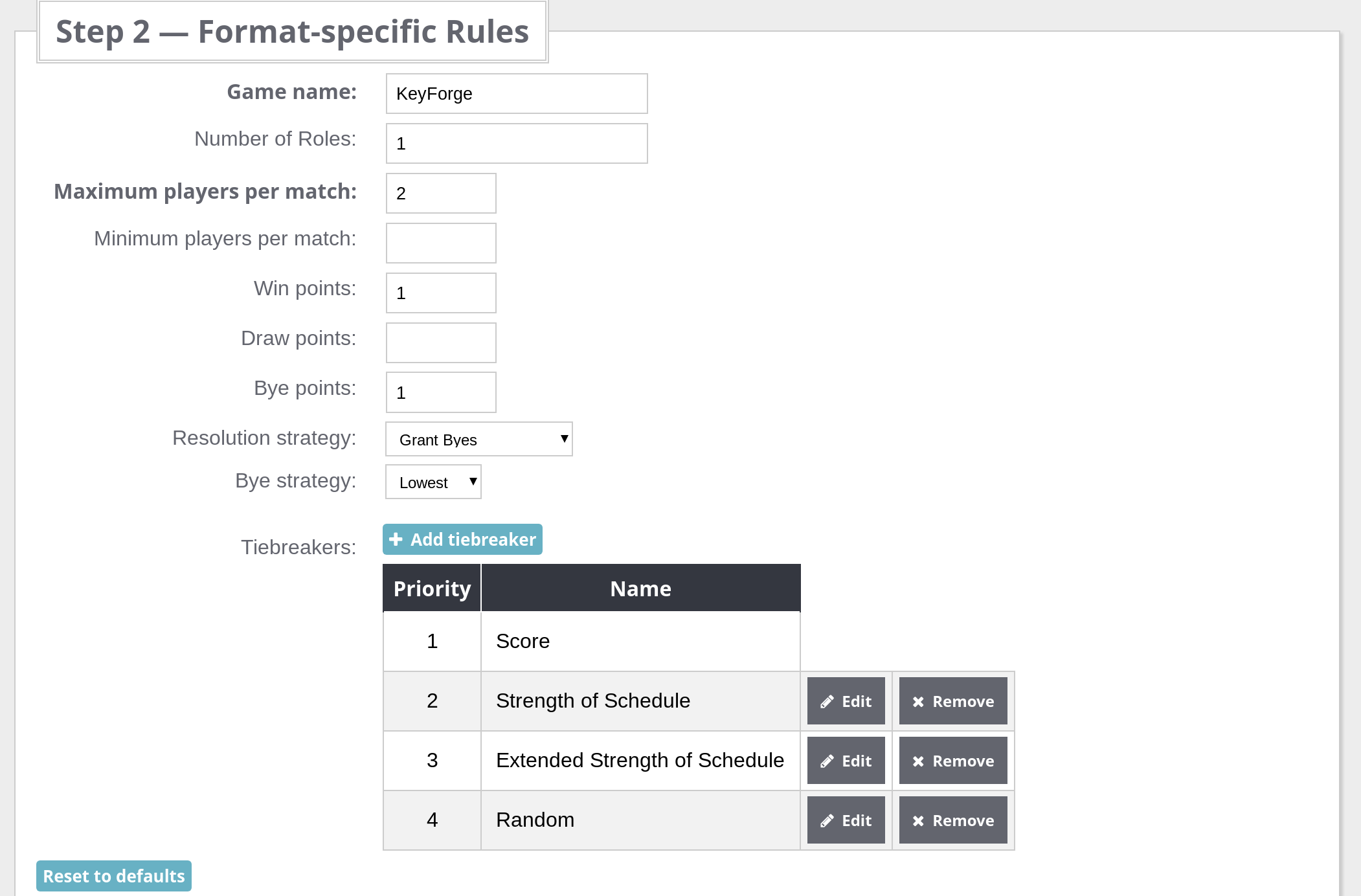
Task: Click the empty Draw points field
Action: [x=441, y=343]
